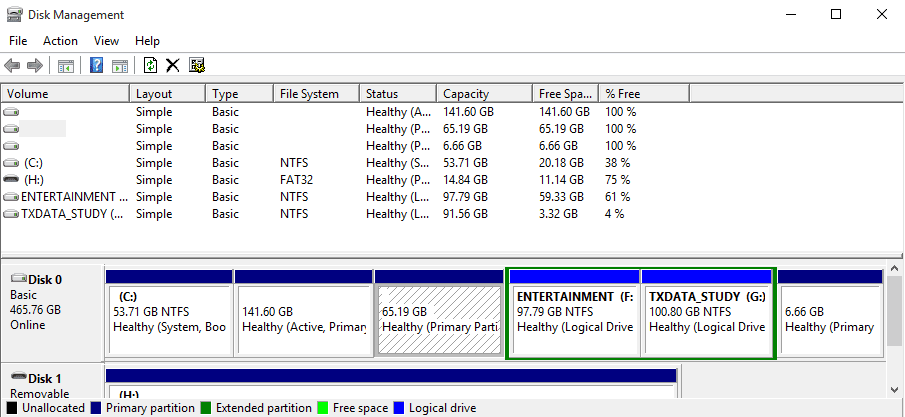Click the black Unallocated legend swatch

point(12,408)
